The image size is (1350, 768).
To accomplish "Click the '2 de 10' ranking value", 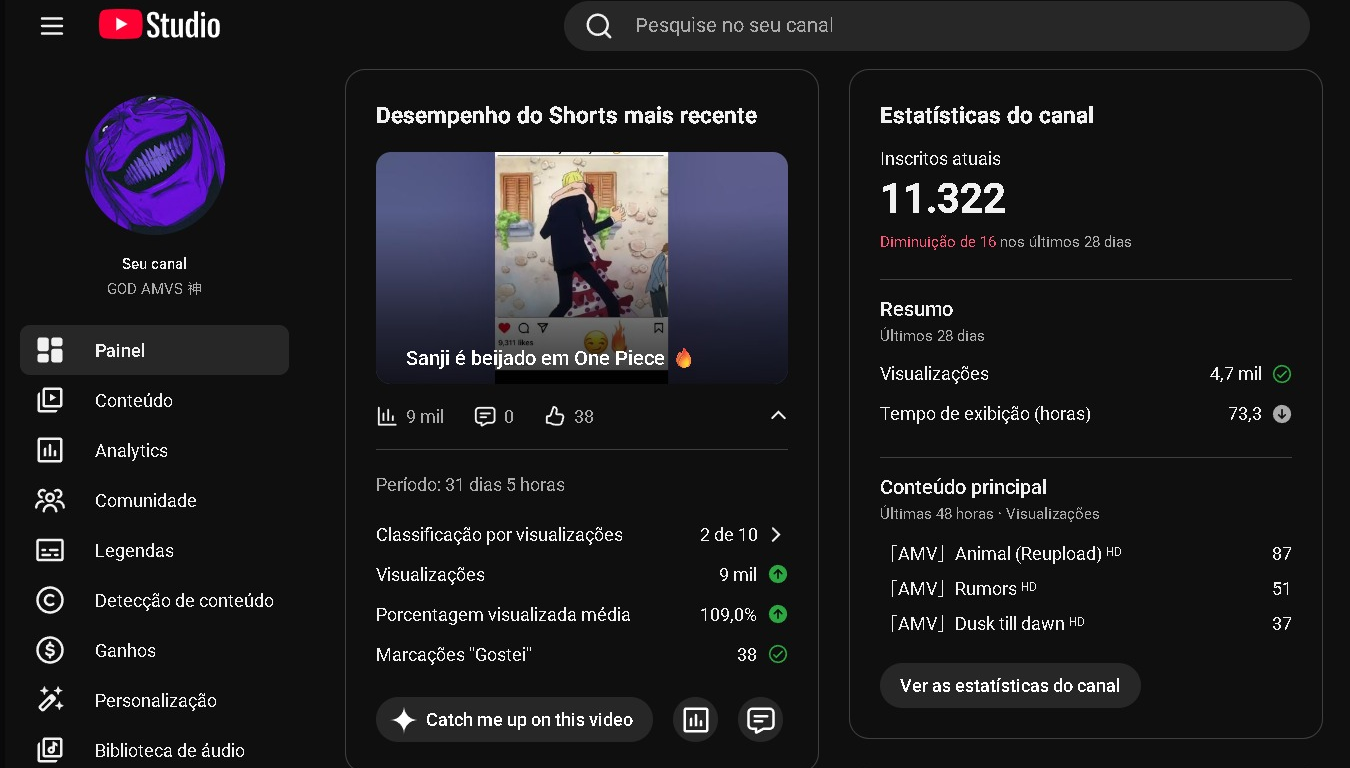I will coord(729,535).
